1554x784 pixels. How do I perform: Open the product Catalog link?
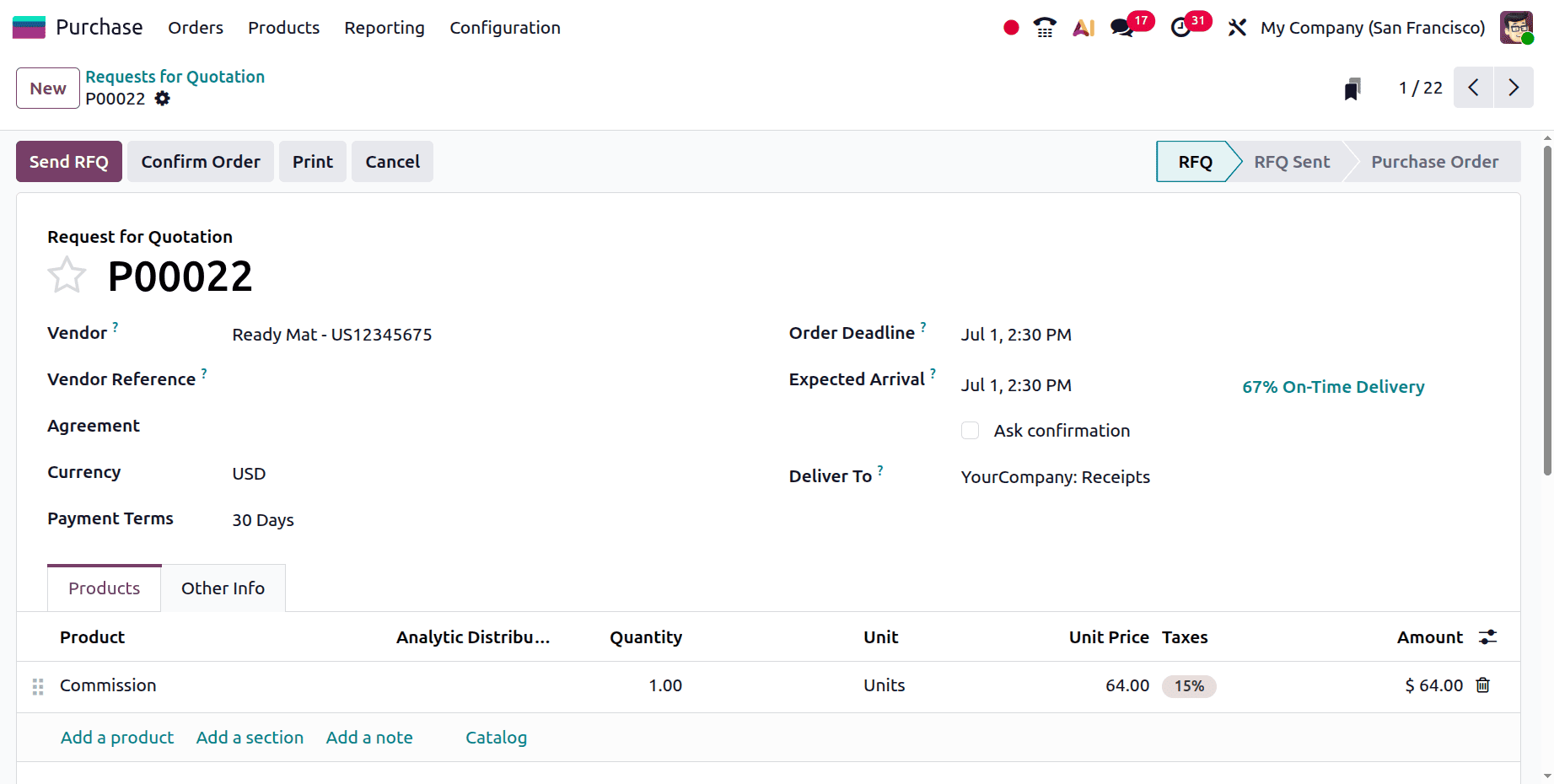pyautogui.click(x=497, y=738)
